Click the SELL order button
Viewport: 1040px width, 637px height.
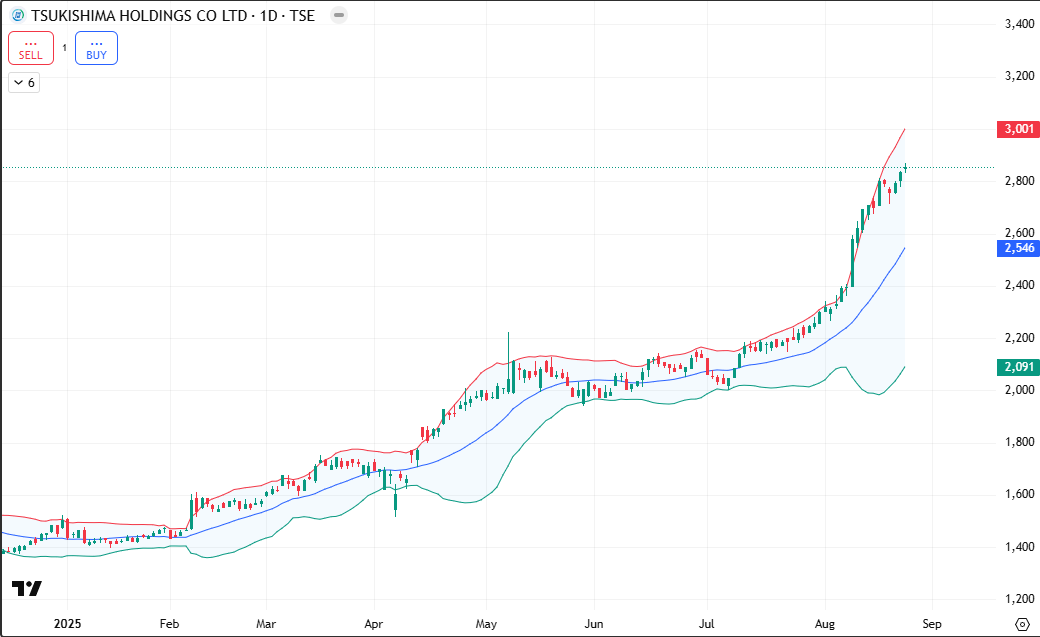[x=31, y=48]
